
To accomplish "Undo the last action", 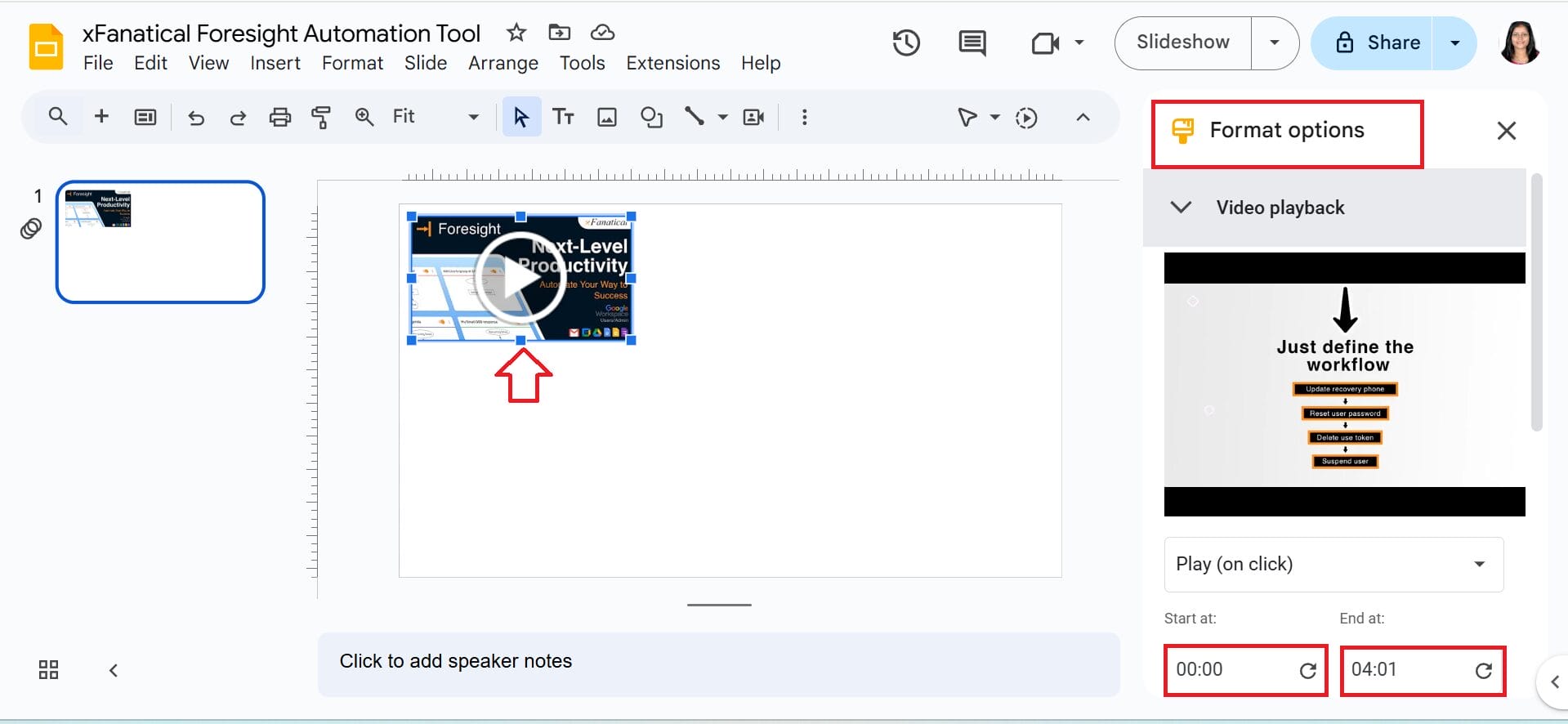I will 196,118.
